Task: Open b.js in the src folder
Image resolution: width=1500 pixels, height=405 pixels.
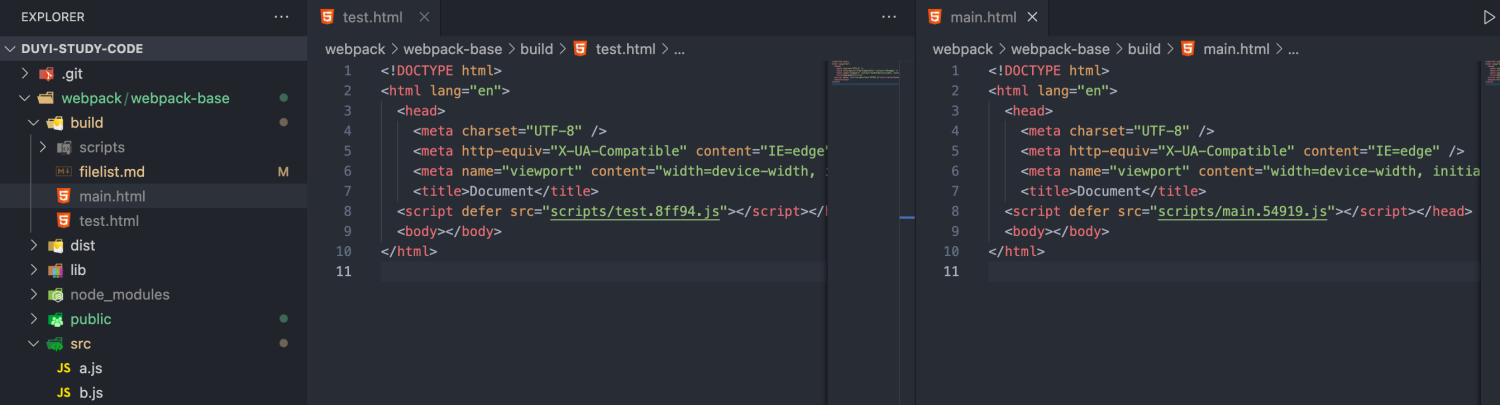Action: pos(91,393)
